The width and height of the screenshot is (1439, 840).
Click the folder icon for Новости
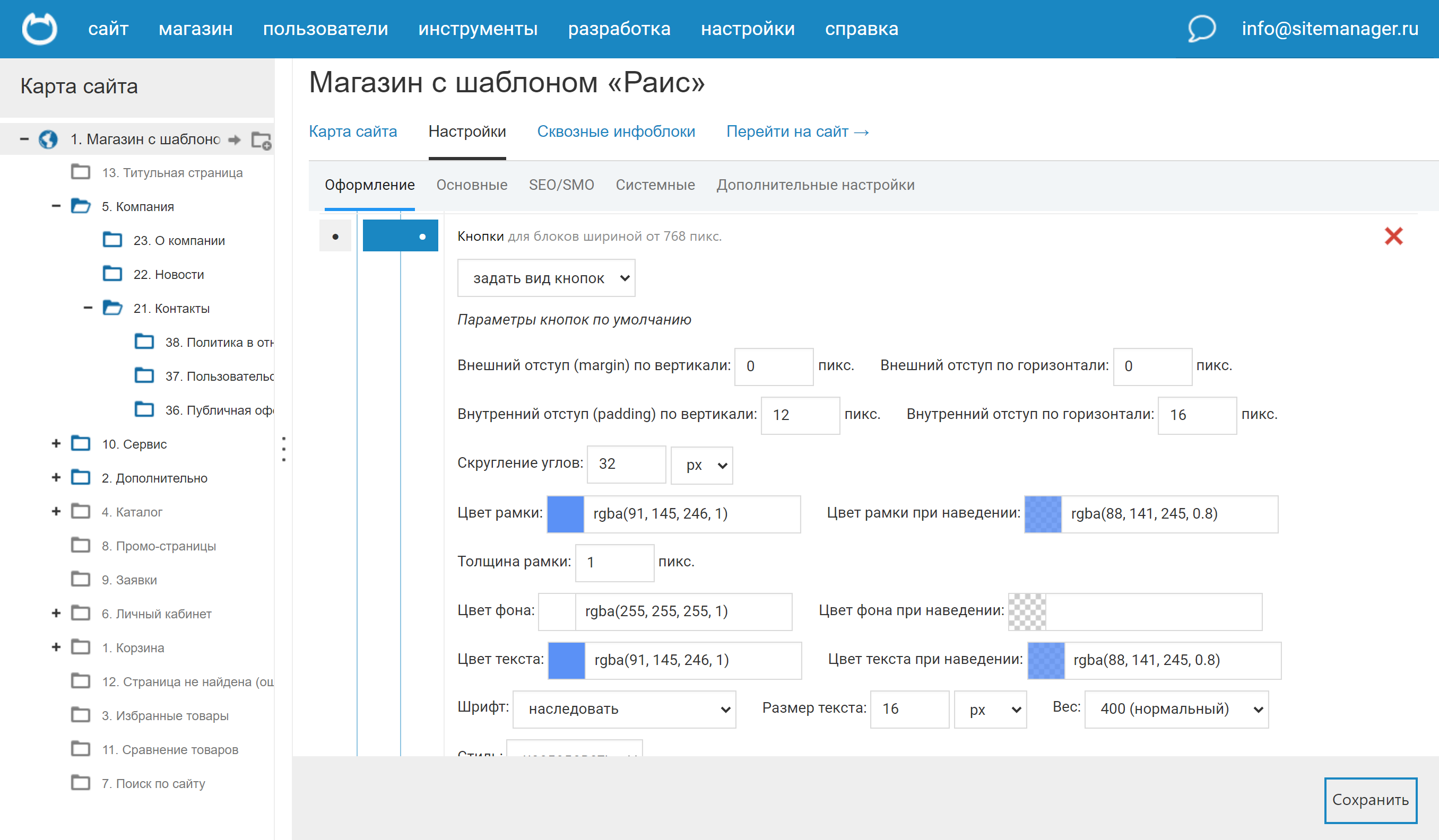pos(112,274)
